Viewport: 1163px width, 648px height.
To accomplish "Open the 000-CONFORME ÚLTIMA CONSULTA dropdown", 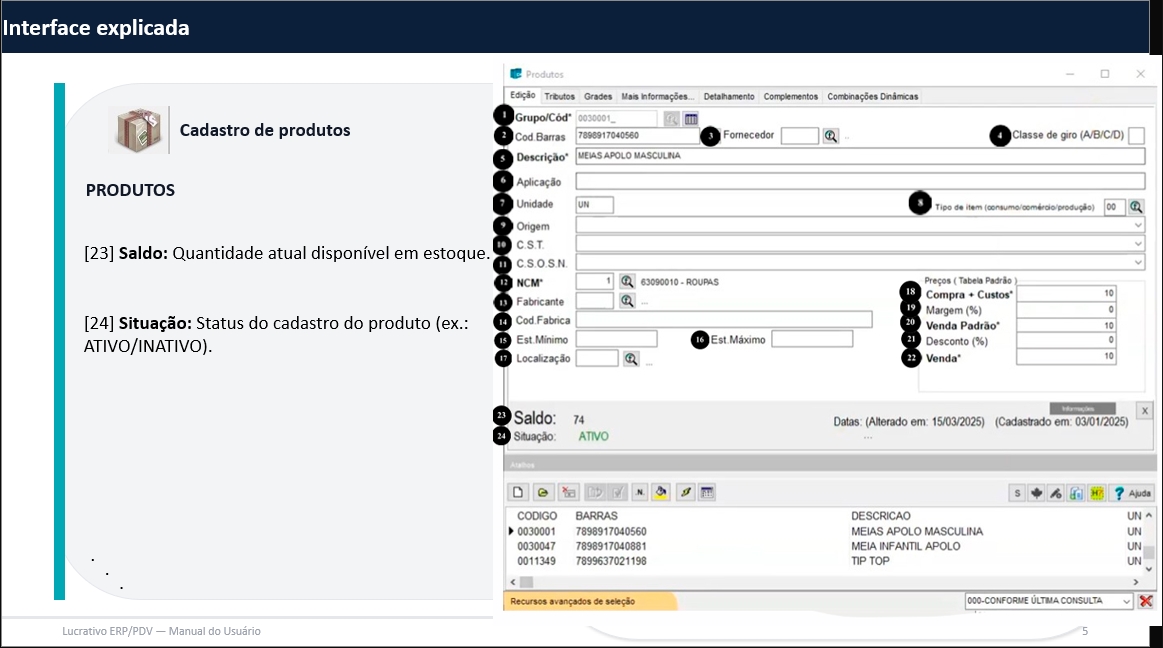I will pyautogui.click(x=1127, y=601).
